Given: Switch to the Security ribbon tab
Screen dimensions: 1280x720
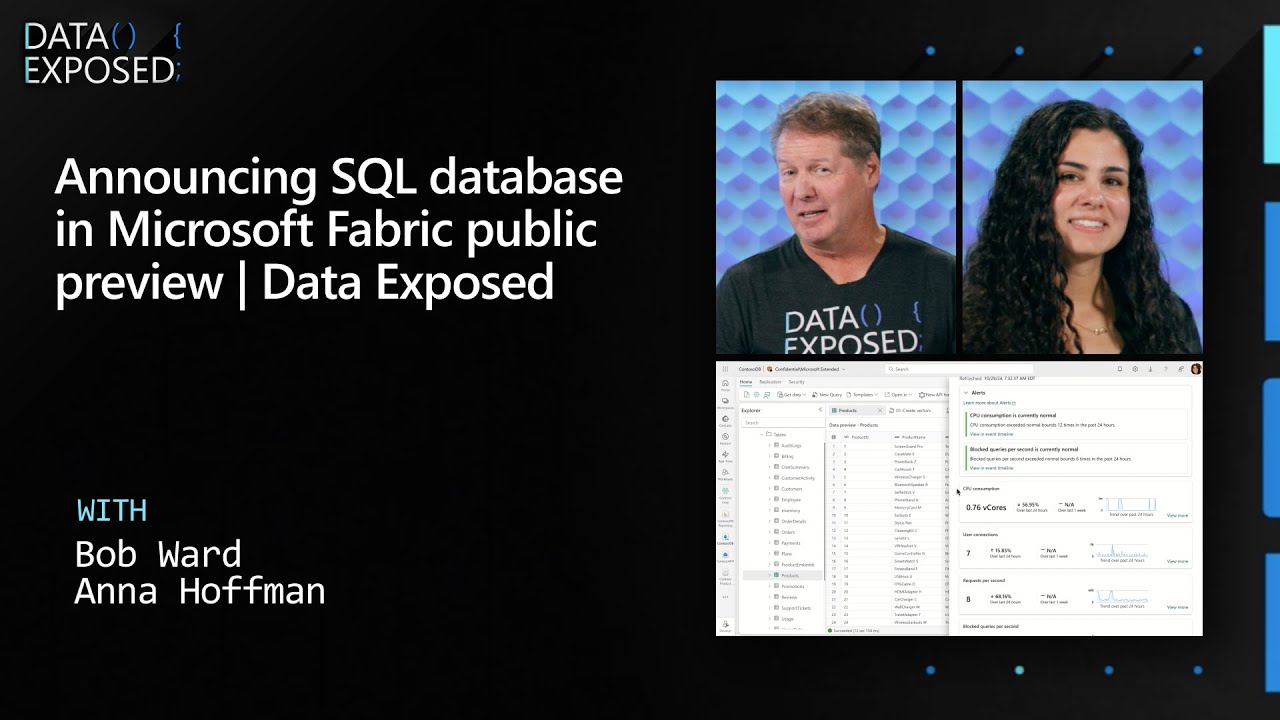Looking at the screenshot, I should pyautogui.click(x=797, y=382).
